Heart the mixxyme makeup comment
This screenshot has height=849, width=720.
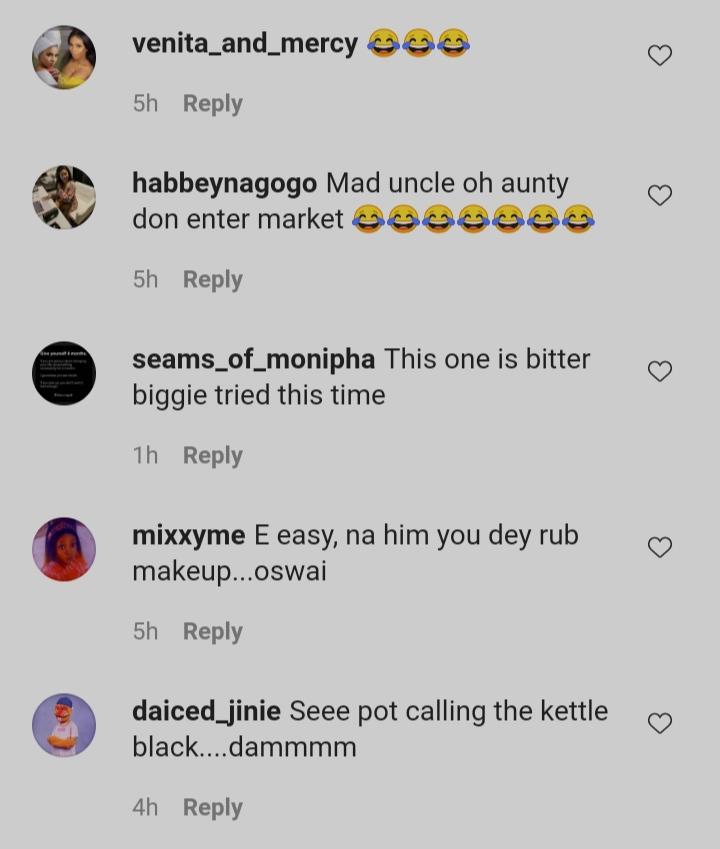[660, 547]
